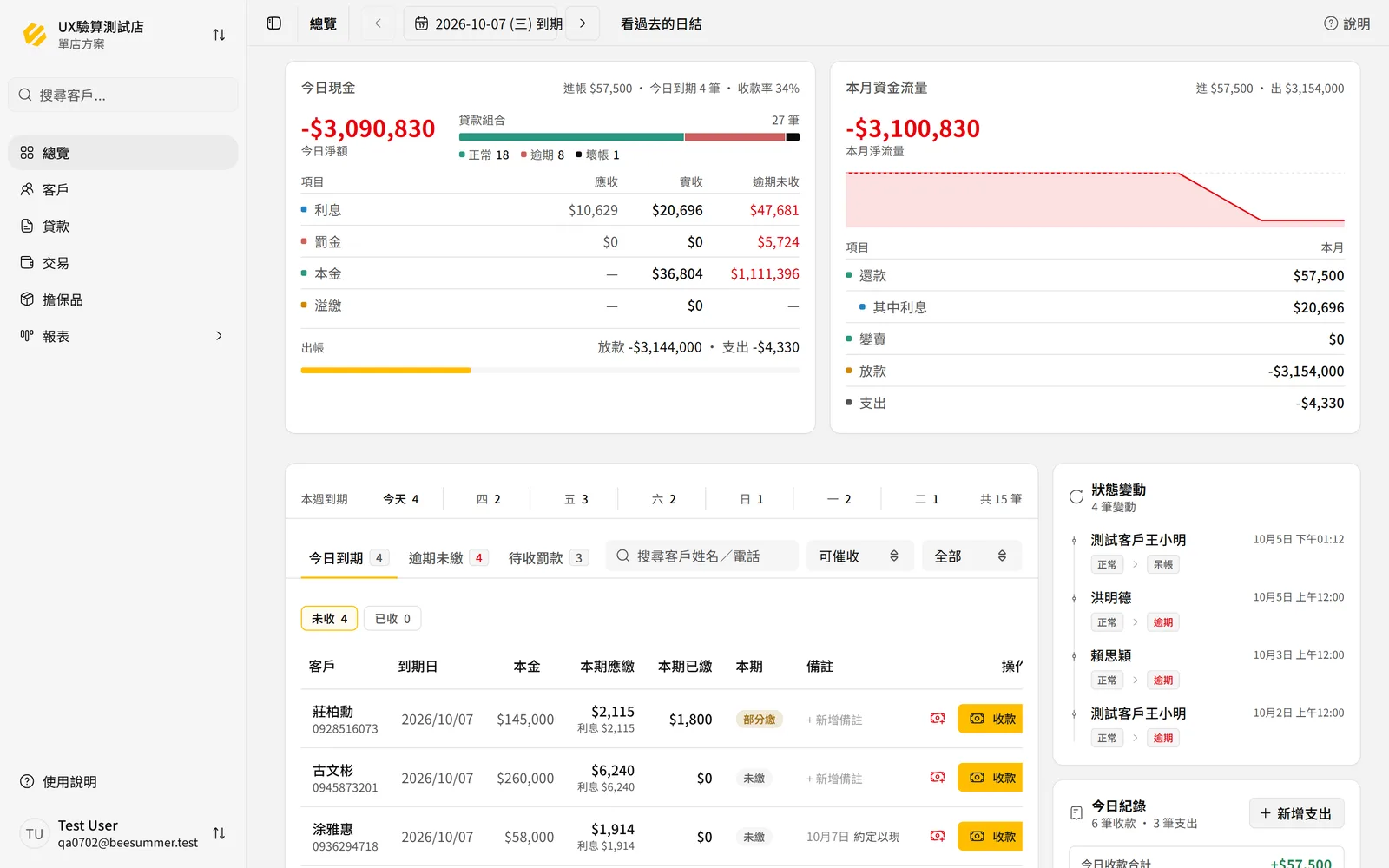The image size is (1389, 868).
Task: Click TU avatar of Test User
Action: [35, 833]
